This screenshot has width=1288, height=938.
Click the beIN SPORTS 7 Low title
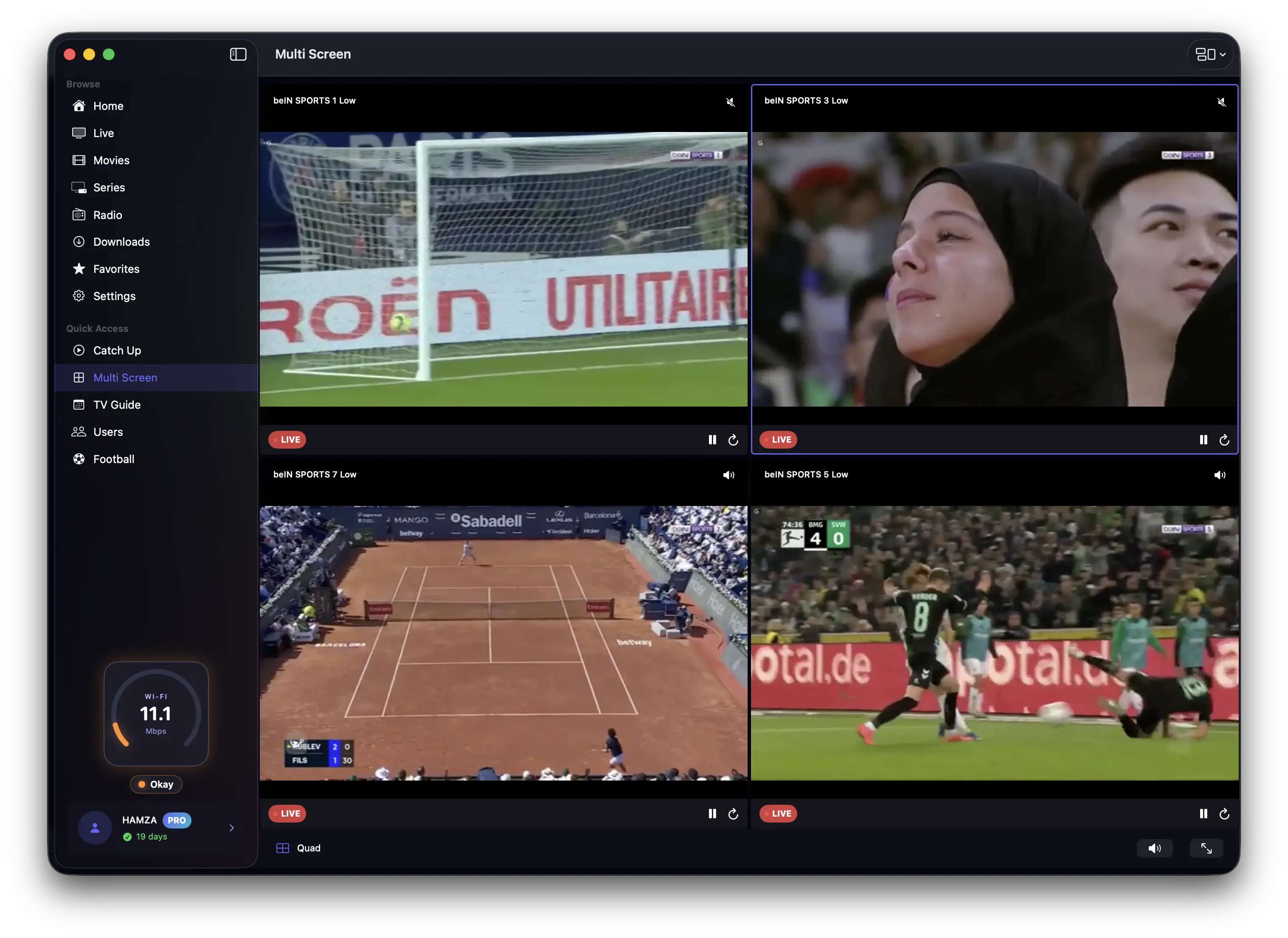point(315,474)
